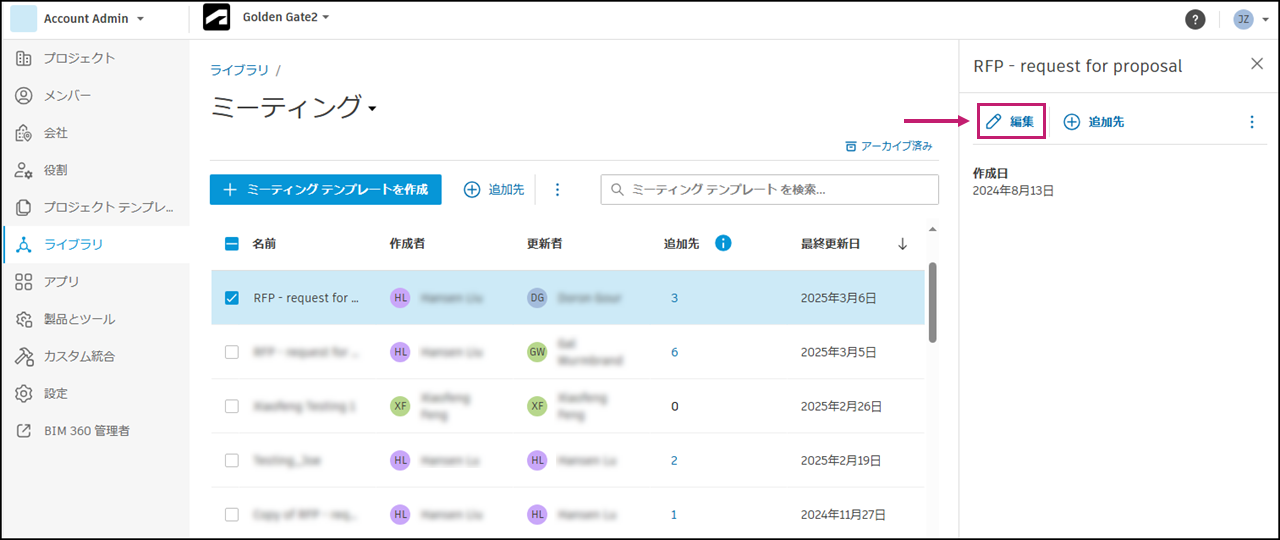Click the アーカイブ済み archive link

click(x=888, y=146)
